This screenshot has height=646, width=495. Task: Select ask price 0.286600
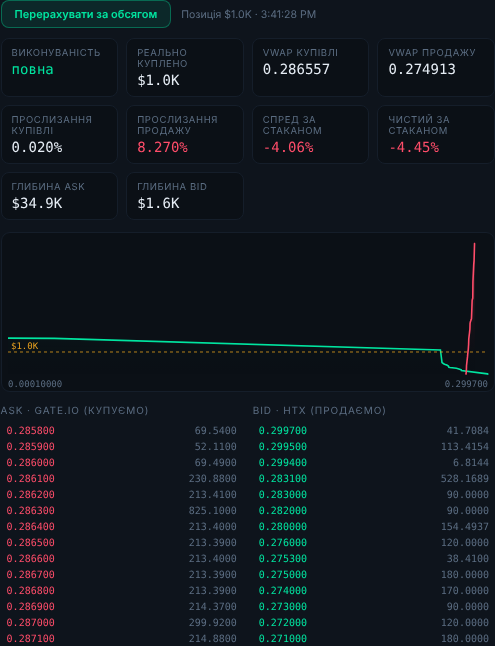30,559
